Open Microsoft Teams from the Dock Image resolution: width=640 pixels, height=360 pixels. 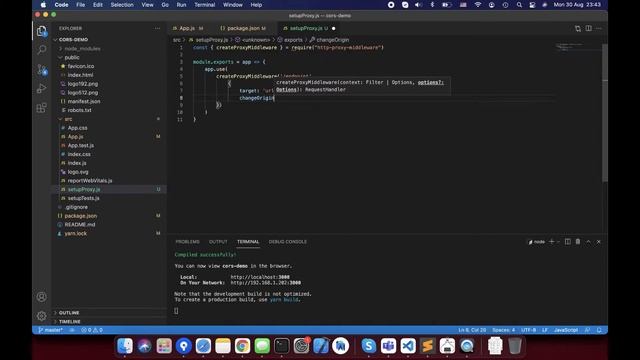click(388, 346)
